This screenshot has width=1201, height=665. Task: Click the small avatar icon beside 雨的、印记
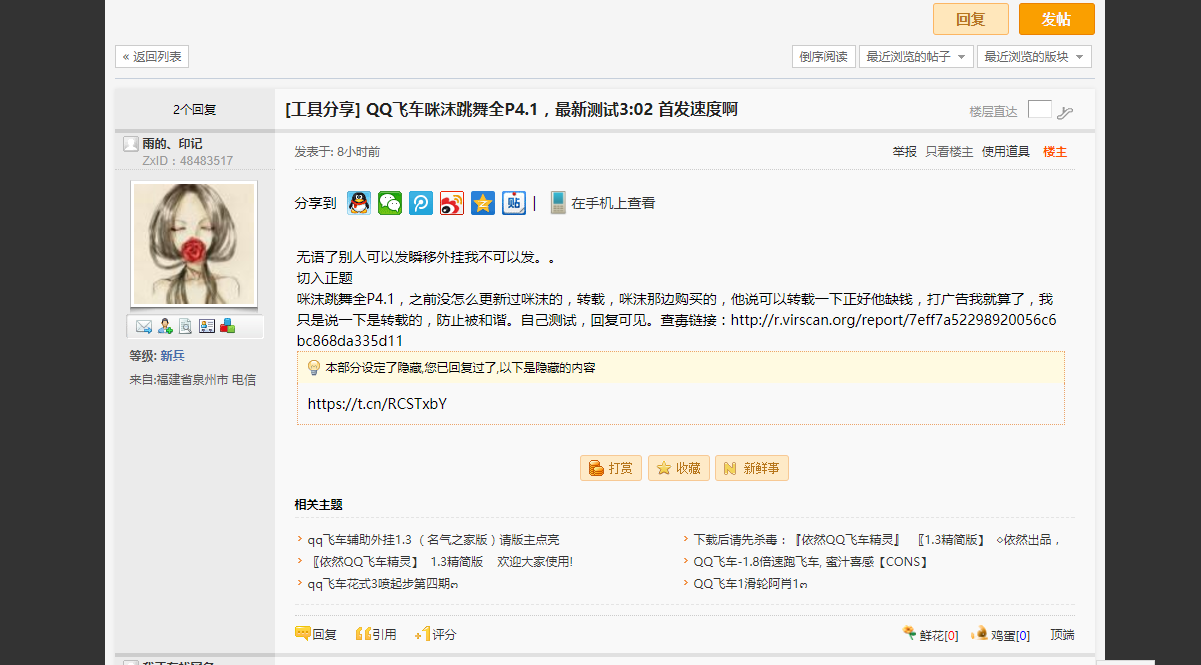(130, 144)
